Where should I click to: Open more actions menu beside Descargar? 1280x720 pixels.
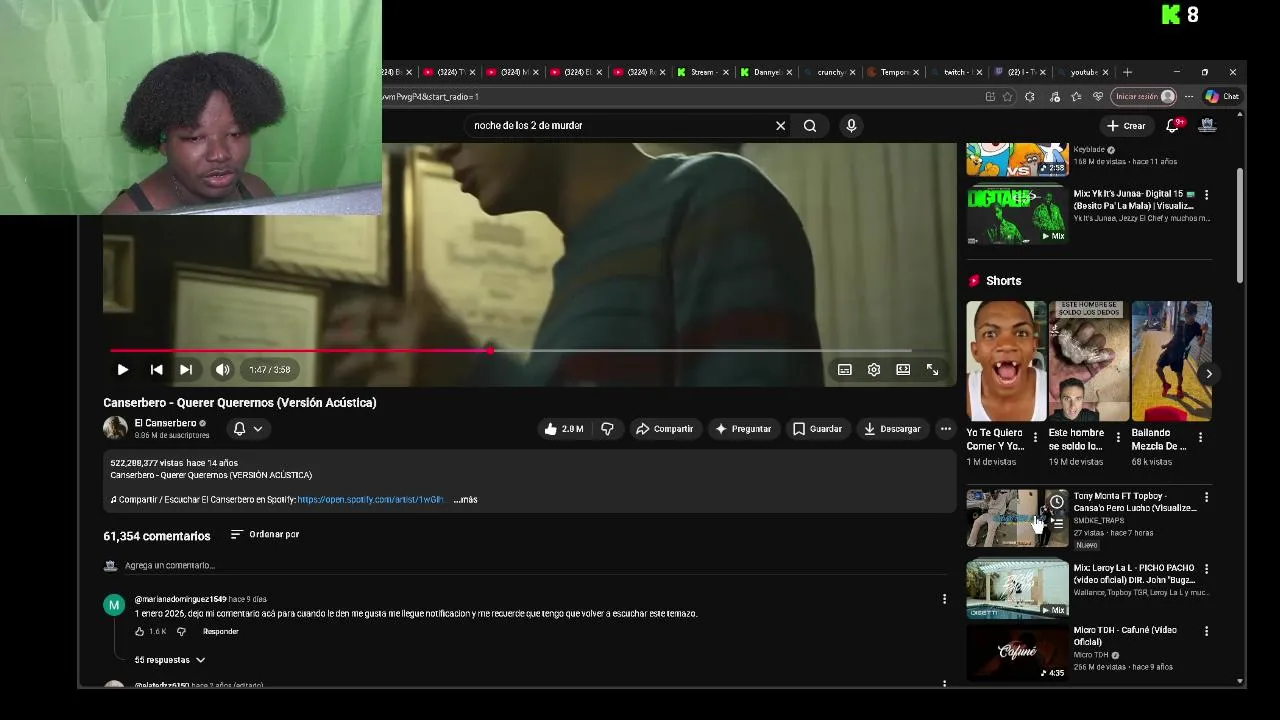(945, 429)
